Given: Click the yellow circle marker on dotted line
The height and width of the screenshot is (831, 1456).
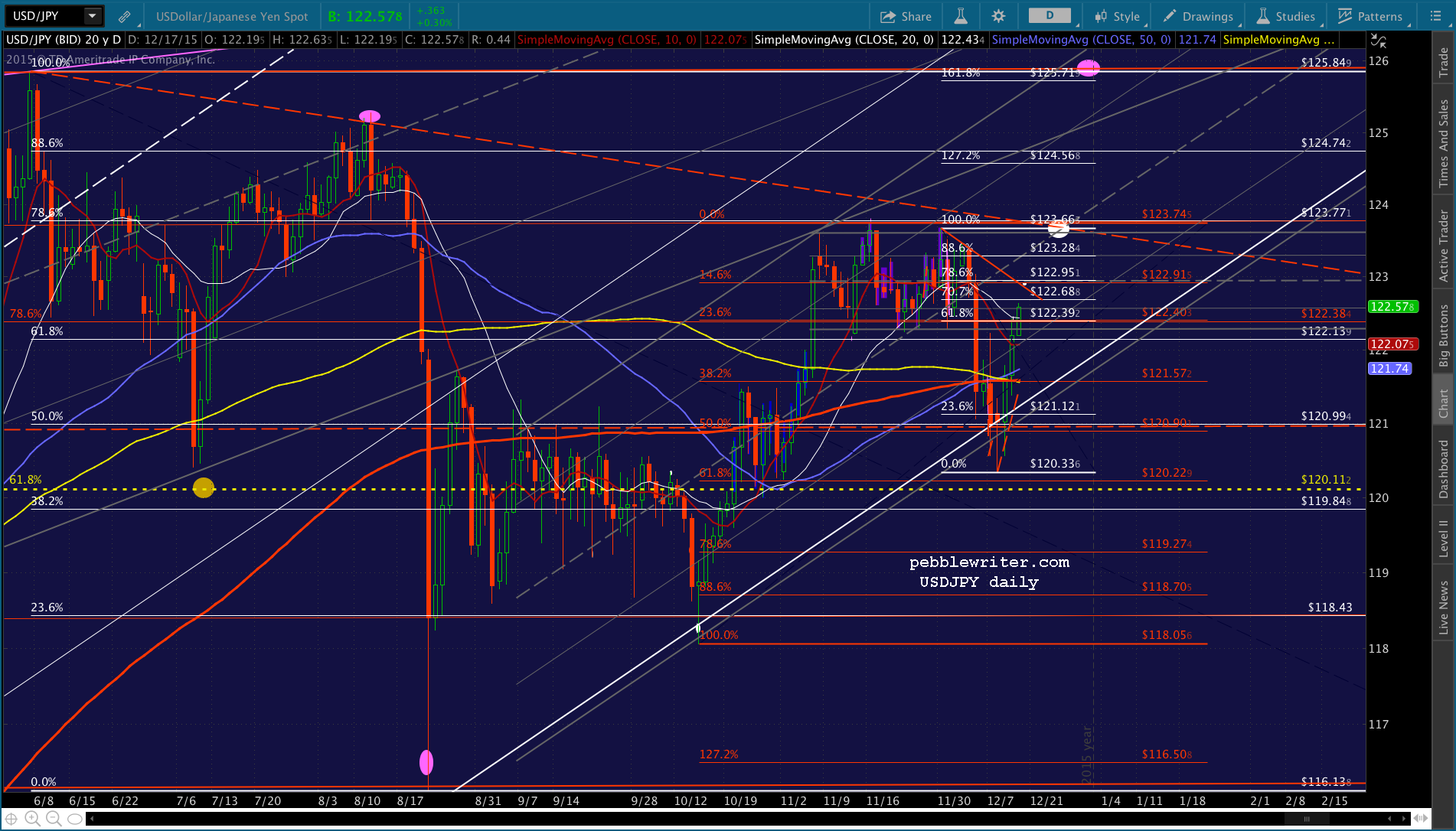Looking at the screenshot, I should point(204,487).
